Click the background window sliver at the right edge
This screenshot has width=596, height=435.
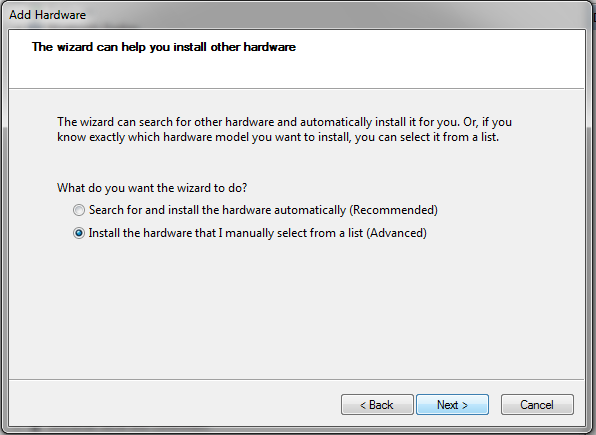pyautogui.click(x=594, y=228)
